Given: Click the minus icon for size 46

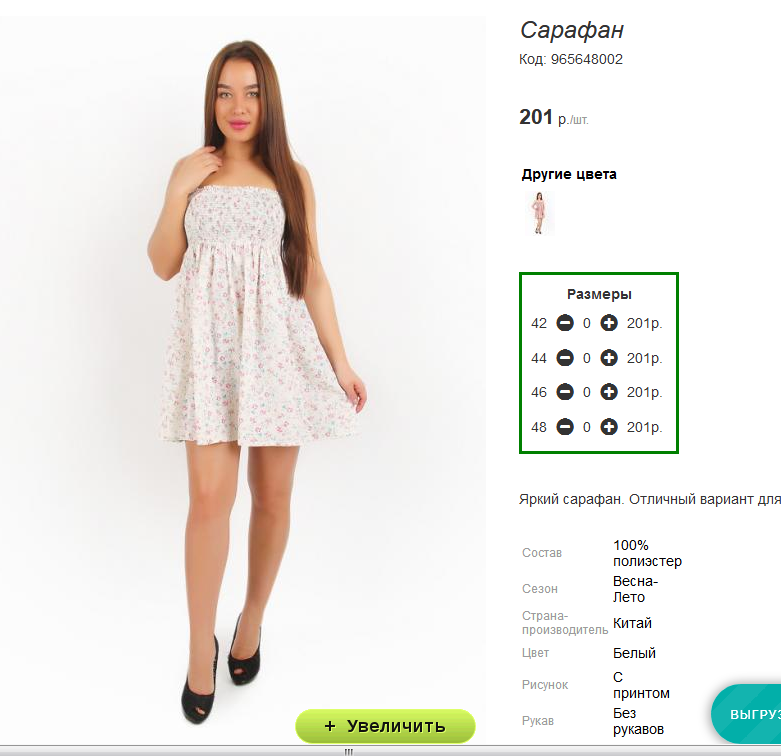Looking at the screenshot, I should click(565, 392).
